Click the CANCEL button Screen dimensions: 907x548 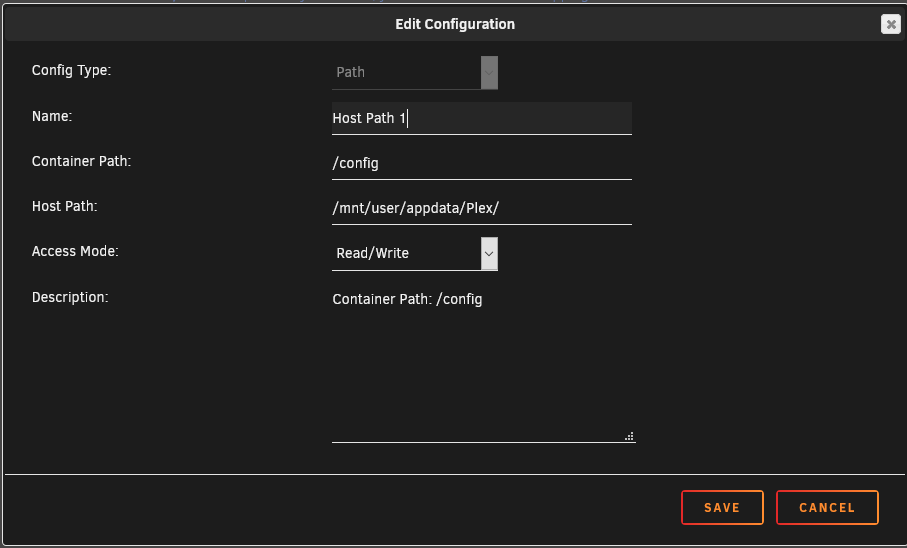click(x=827, y=507)
